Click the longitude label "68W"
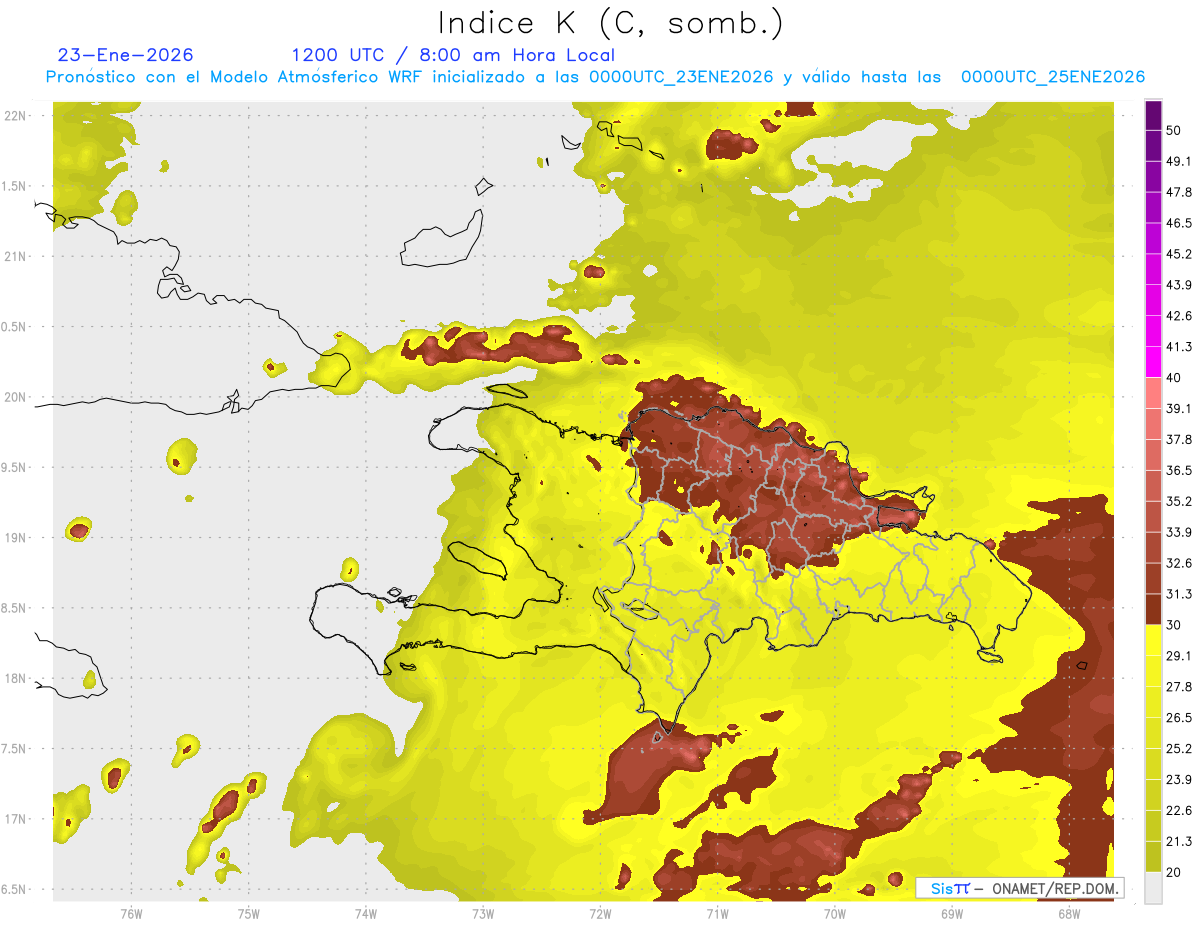Screen dimensions: 1200x927 click(x=1068, y=913)
